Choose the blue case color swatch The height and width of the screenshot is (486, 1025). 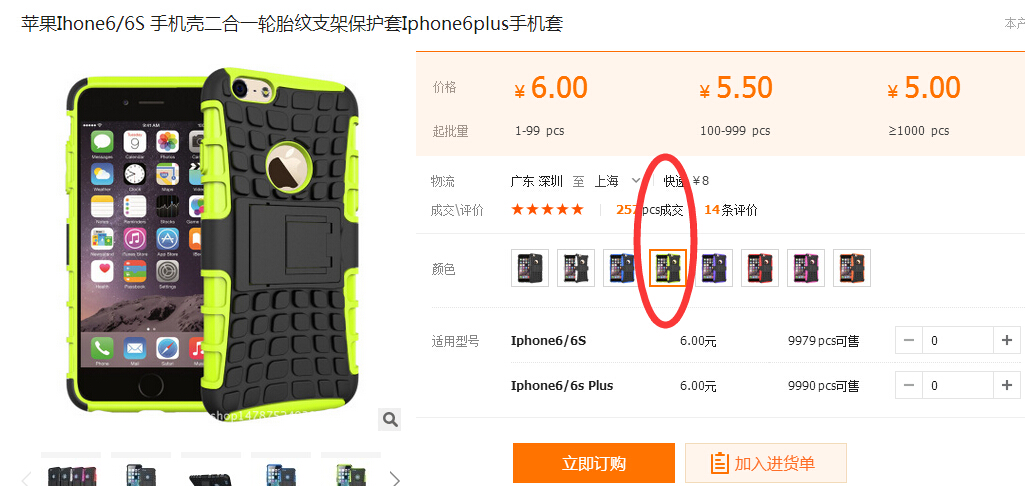622,268
